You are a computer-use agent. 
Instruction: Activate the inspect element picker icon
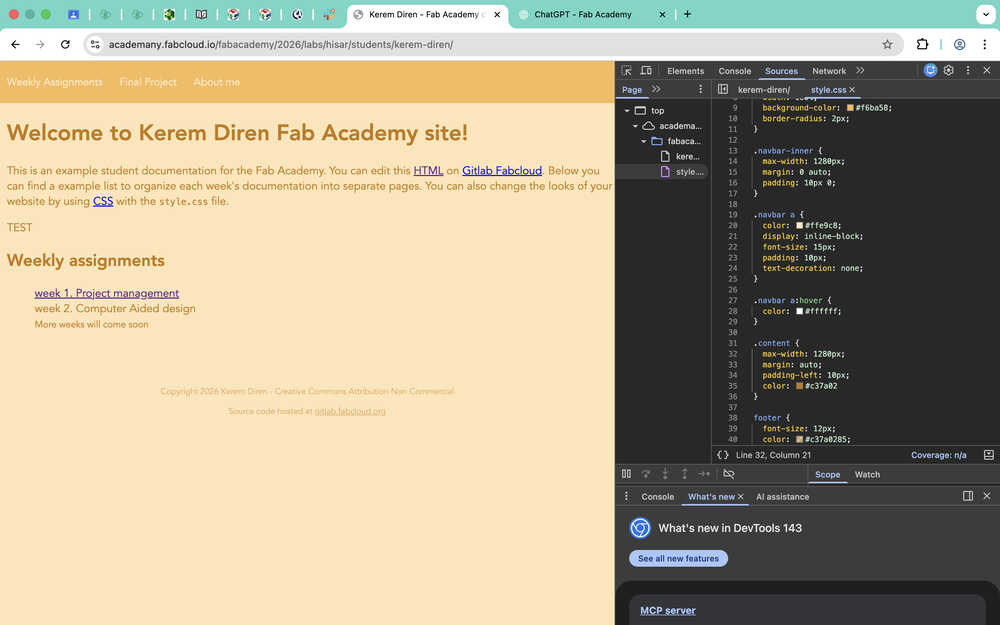tap(627, 71)
